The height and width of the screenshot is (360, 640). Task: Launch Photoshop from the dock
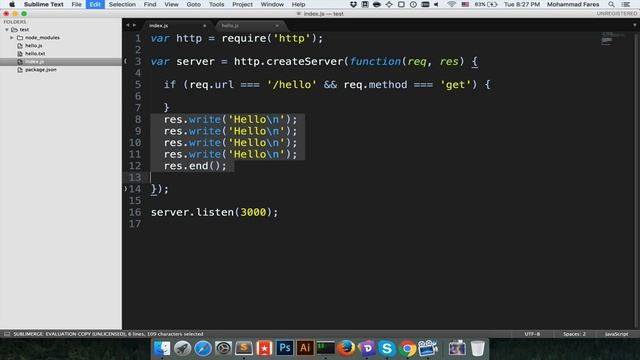pyautogui.click(x=284, y=348)
